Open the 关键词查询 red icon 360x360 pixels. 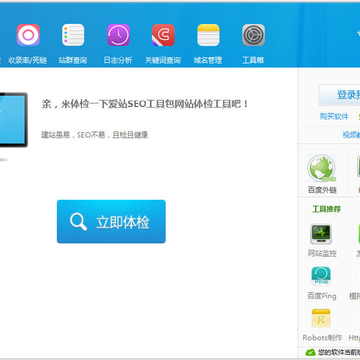[163, 35]
